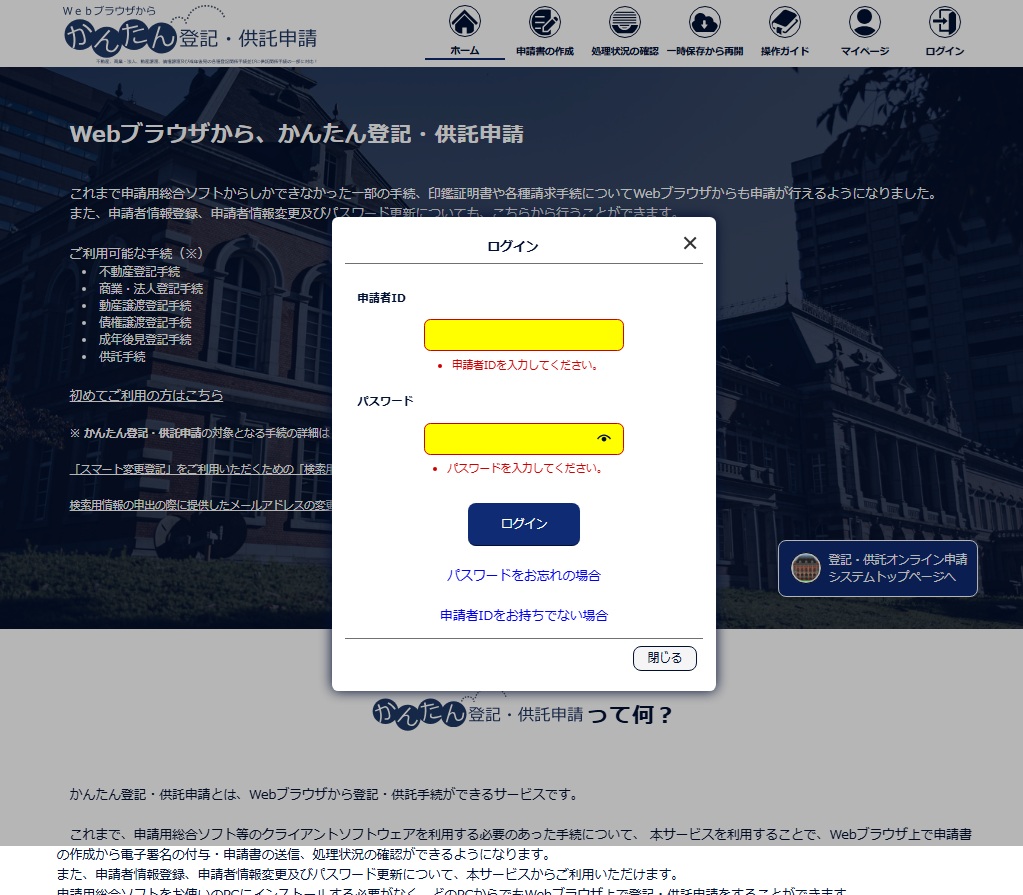This screenshot has width=1023, height=895.
Task: Open the 操作ガイド book icon
Action: pos(783,25)
